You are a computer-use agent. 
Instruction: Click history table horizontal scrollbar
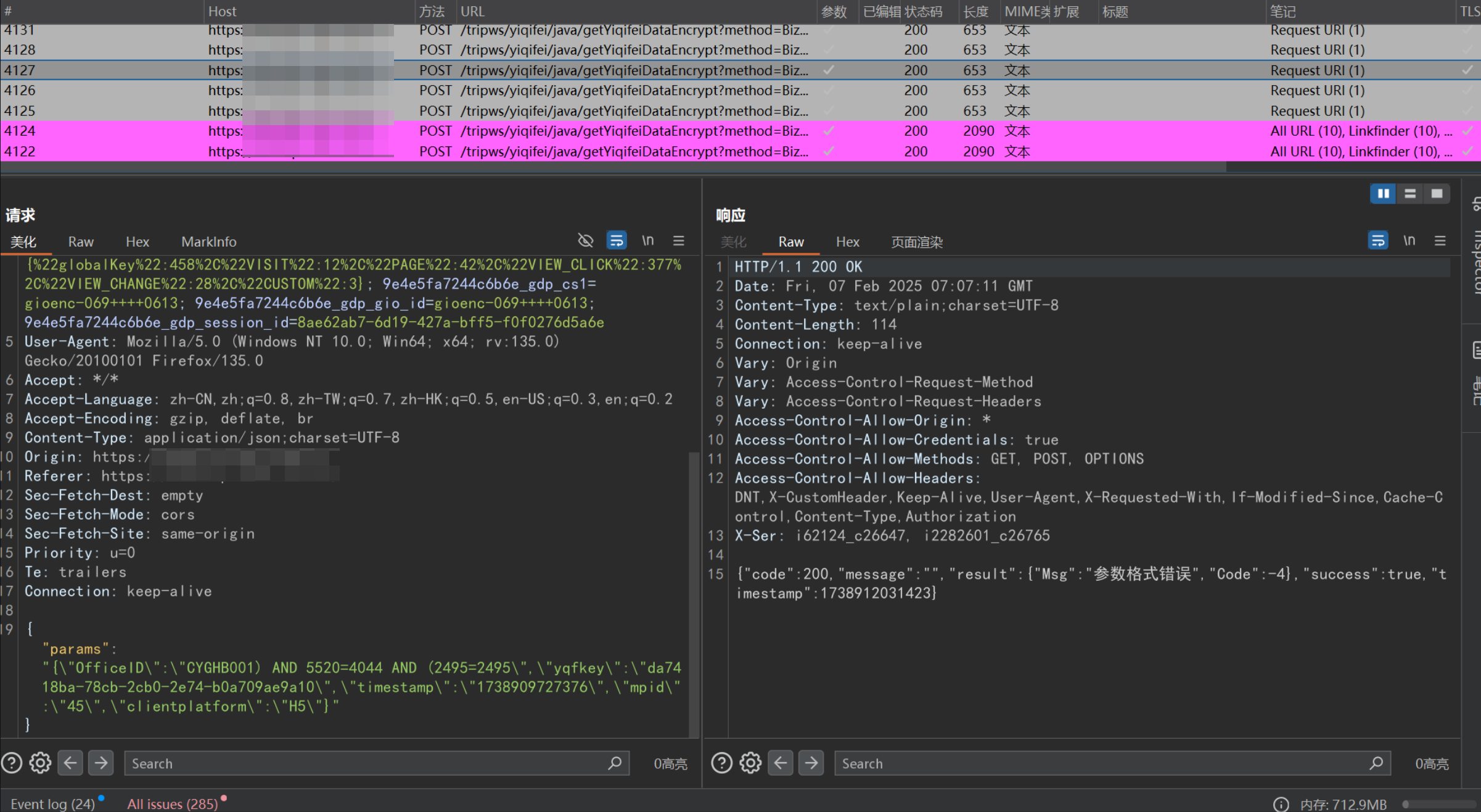click(613, 168)
